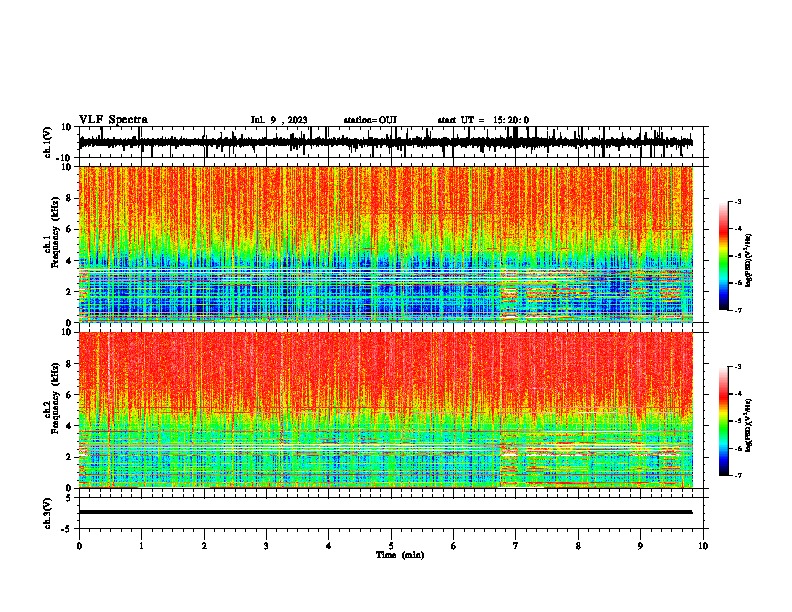Click the "-7" label on ch.1 color scale
This screenshot has width=792, height=612.
[737, 310]
